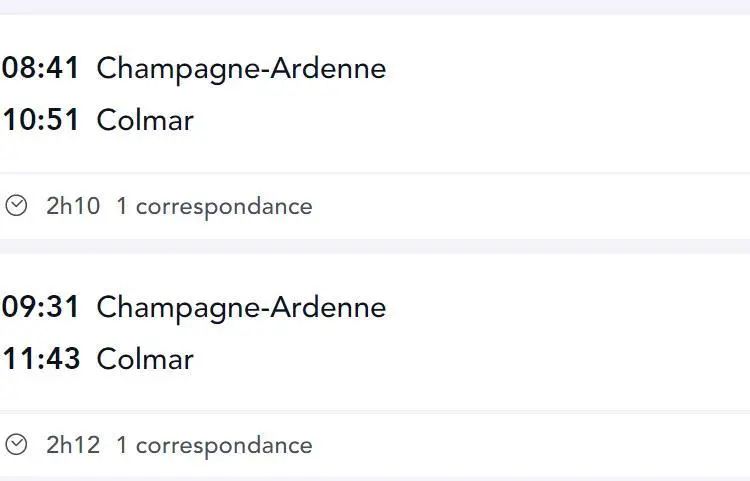This screenshot has height=481, width=750.
Task: Select the 11:43 arrival time
Action: 41,359
